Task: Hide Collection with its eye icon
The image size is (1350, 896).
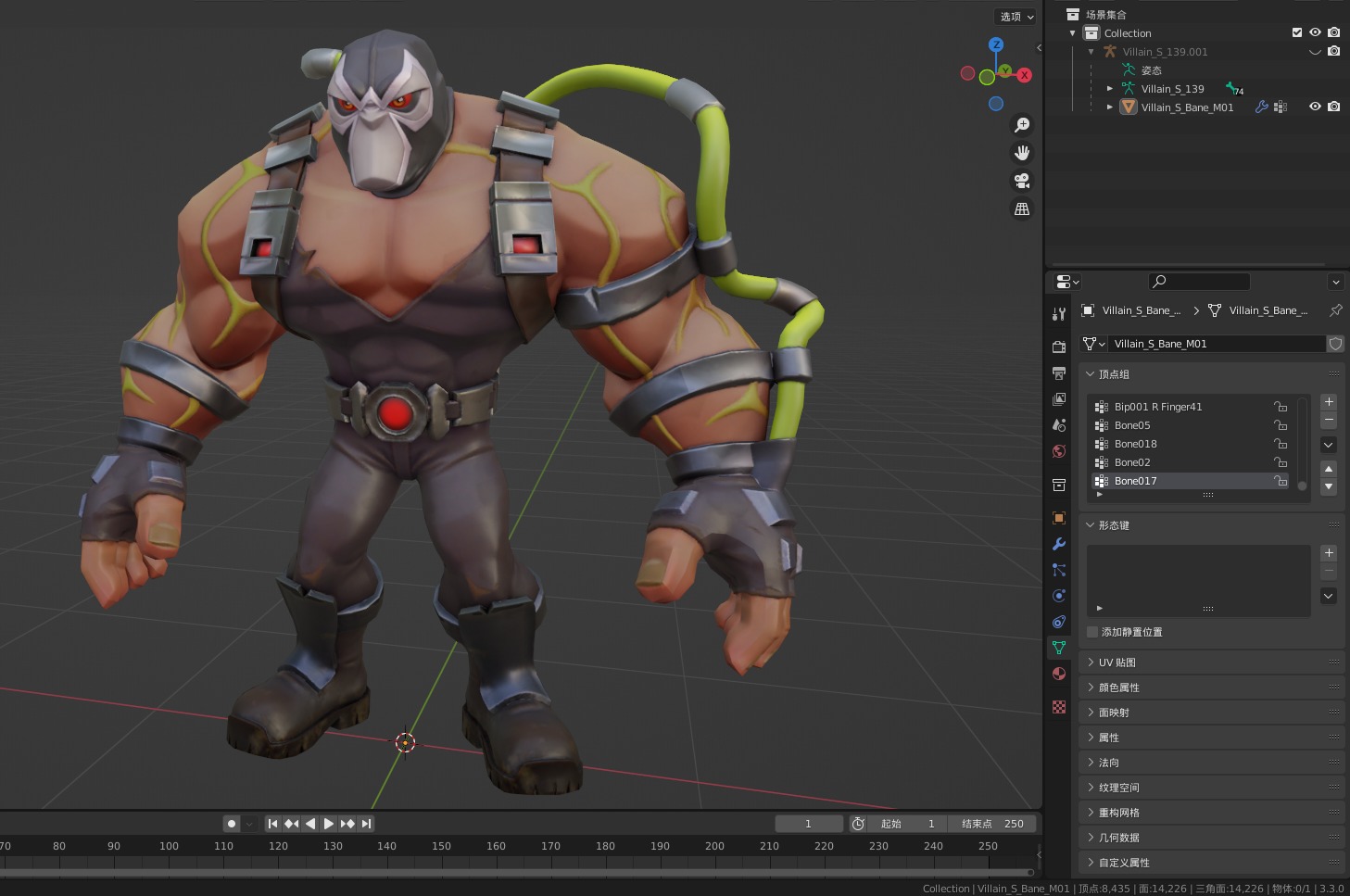Action: [x=1315, y=32]
